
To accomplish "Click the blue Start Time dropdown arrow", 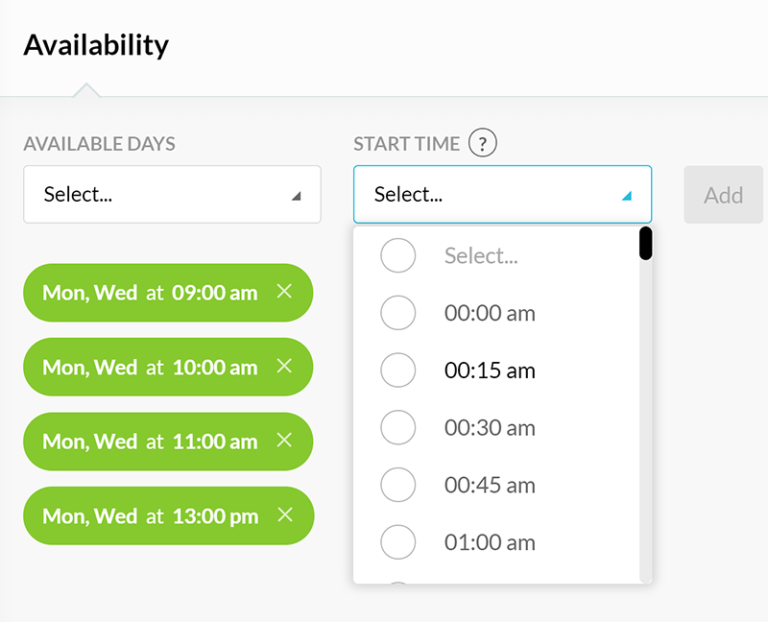I will 627,196.
